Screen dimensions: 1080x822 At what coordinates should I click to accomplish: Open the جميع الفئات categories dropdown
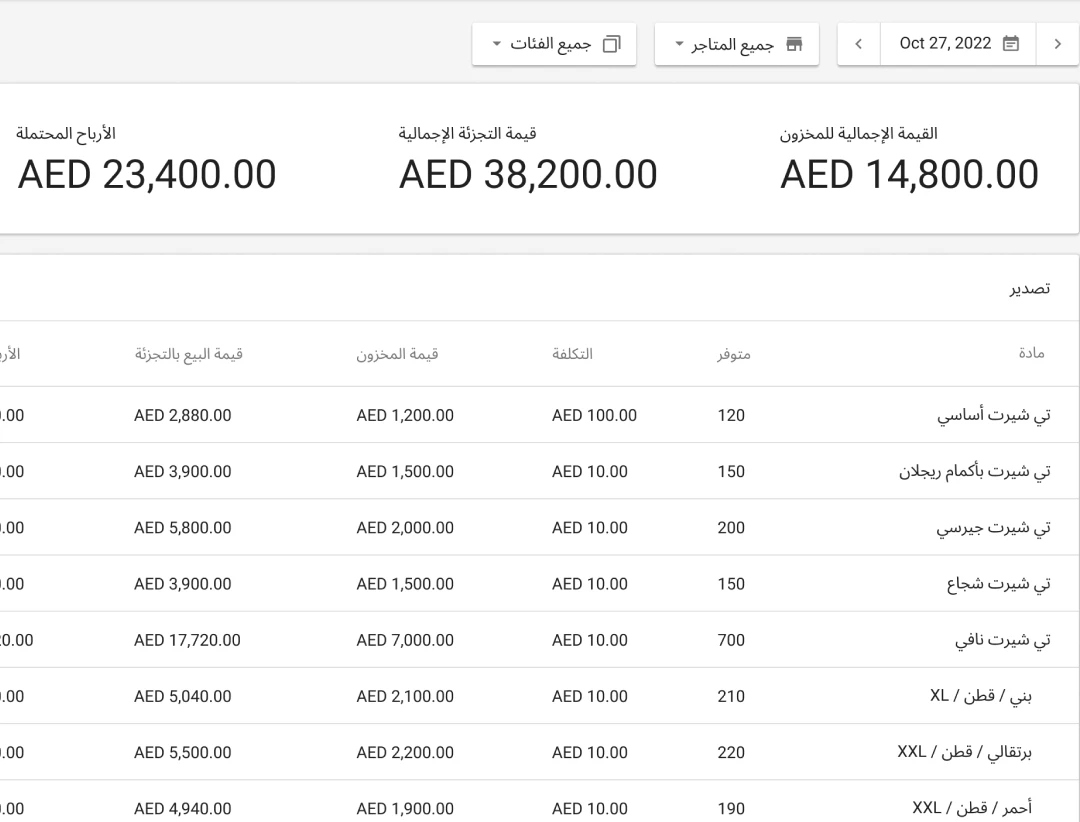tap(554, 43)
